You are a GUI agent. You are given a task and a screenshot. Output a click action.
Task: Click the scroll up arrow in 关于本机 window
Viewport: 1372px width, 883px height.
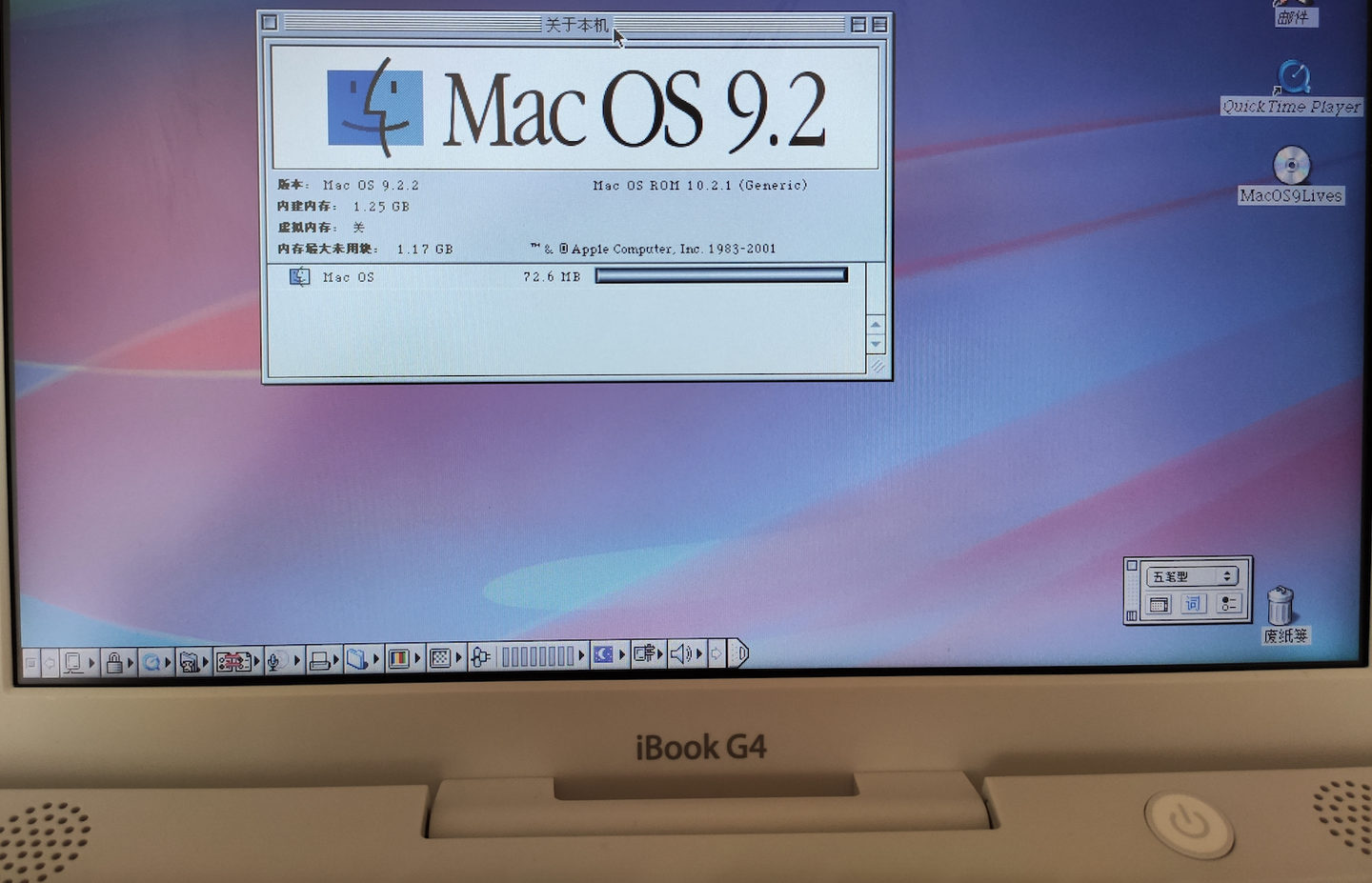coord(877,325)
